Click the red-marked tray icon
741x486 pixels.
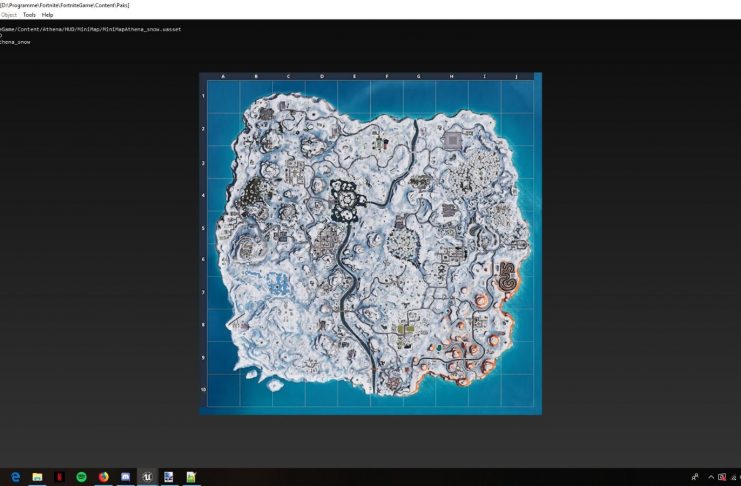click(722, 477)
